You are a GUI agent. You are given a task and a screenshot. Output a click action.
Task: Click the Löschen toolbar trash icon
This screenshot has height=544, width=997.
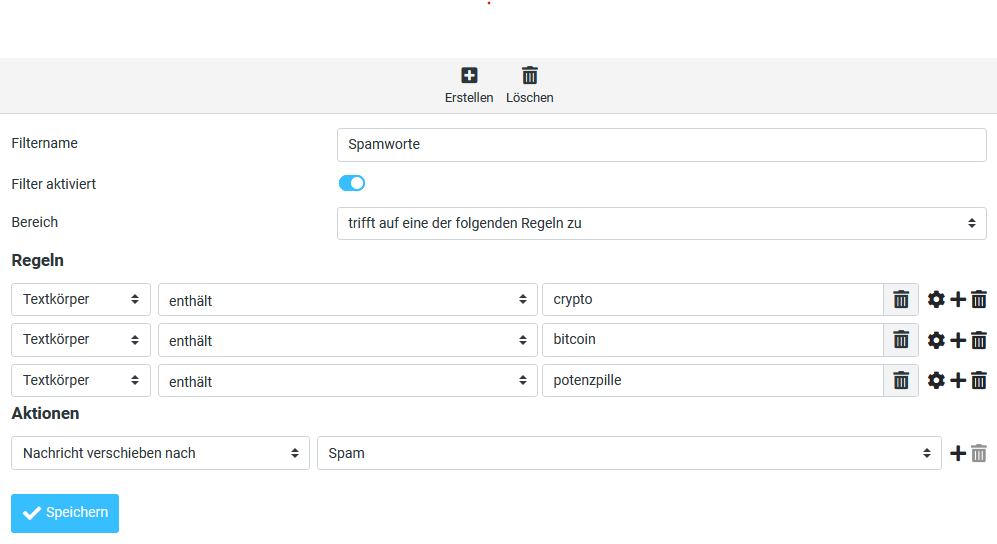[530, 76]
